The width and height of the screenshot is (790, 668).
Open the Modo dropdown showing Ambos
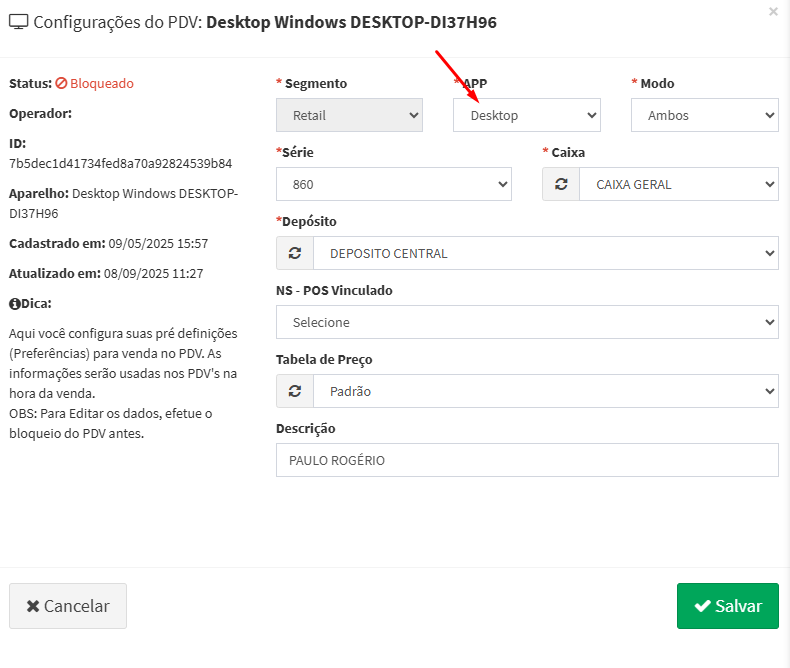[x=704, y=115]
